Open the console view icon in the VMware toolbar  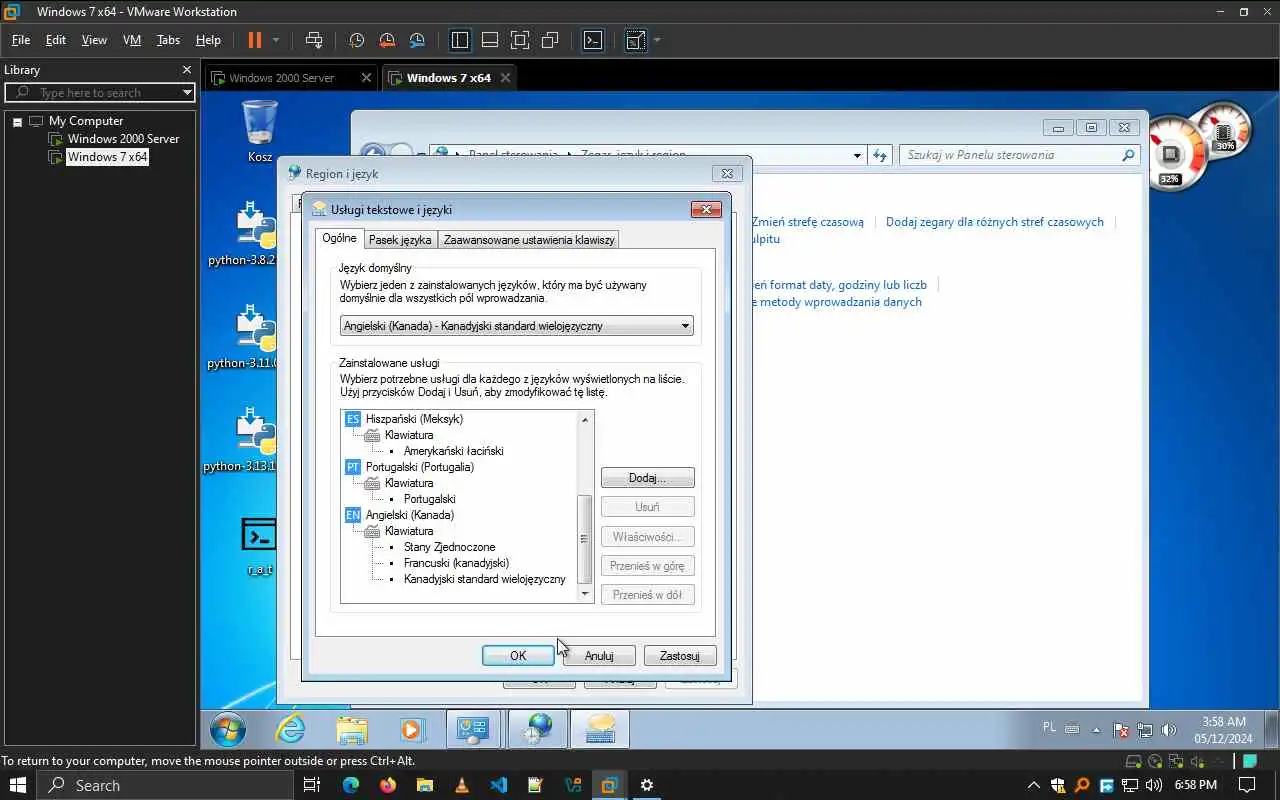pos(593,40)
